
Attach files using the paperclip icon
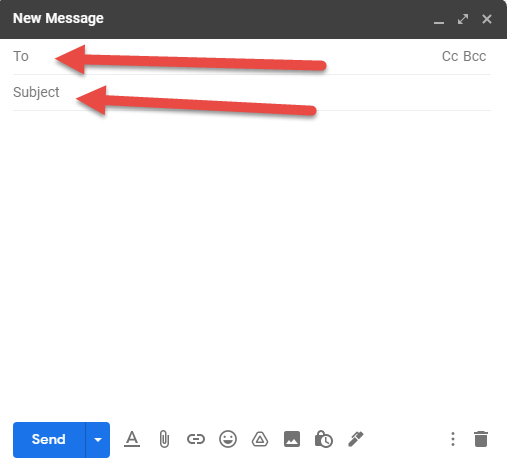point(164,439)
